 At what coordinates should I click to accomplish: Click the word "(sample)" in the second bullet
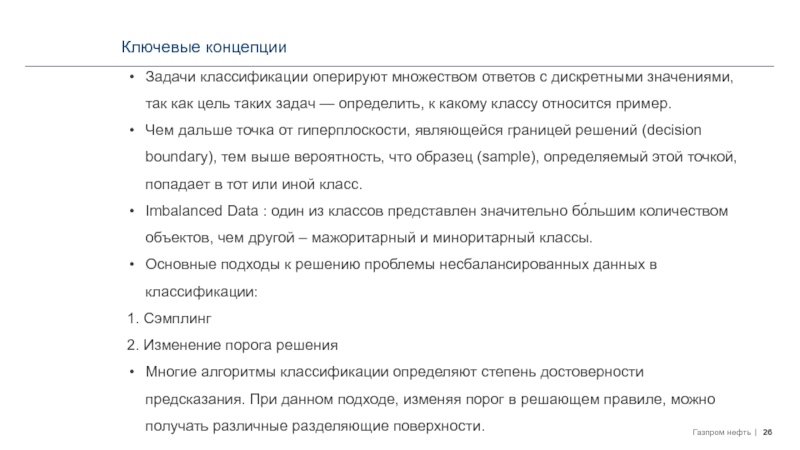click(x=508, y=158)
